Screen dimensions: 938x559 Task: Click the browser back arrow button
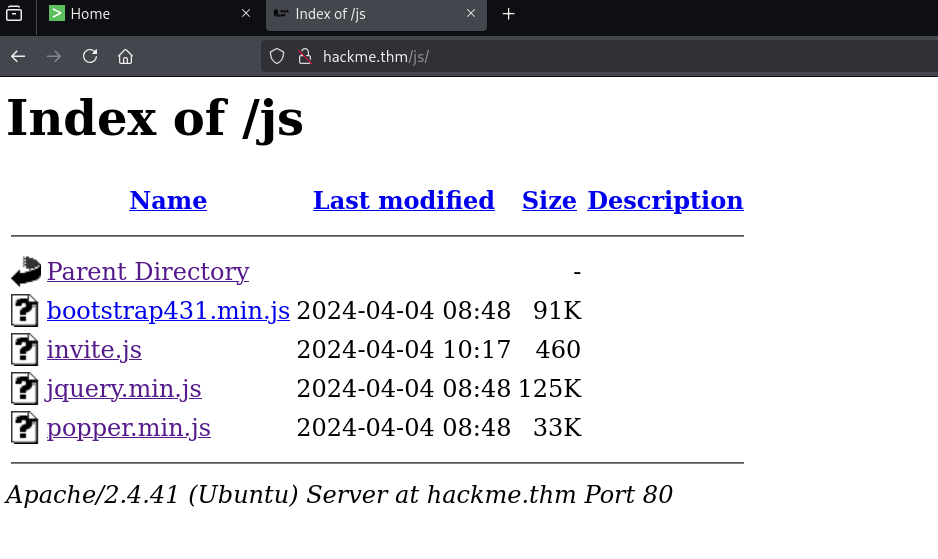click(18, 56)
